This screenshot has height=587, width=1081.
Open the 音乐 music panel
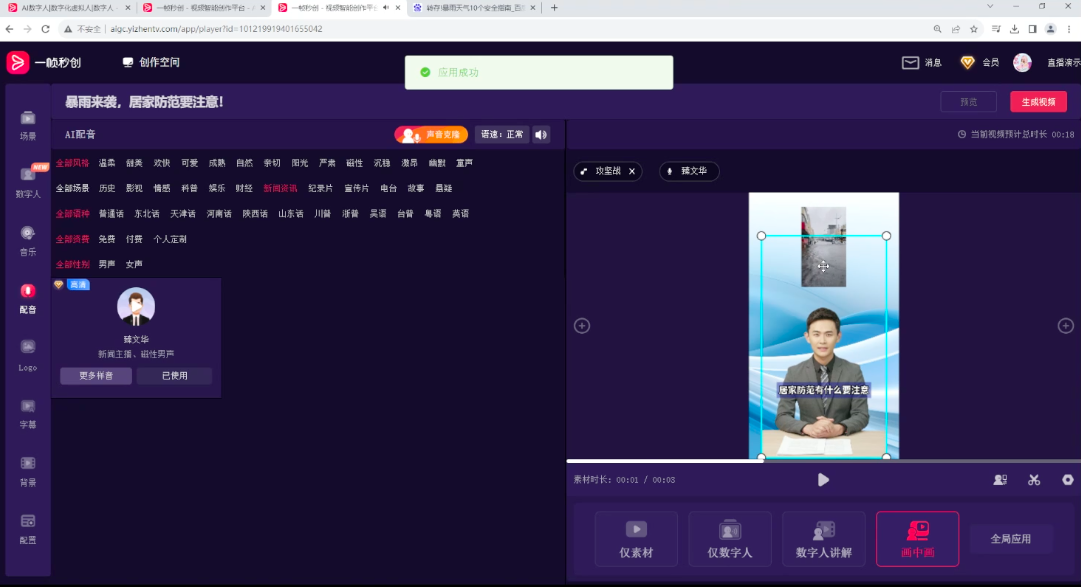point(28,241)
